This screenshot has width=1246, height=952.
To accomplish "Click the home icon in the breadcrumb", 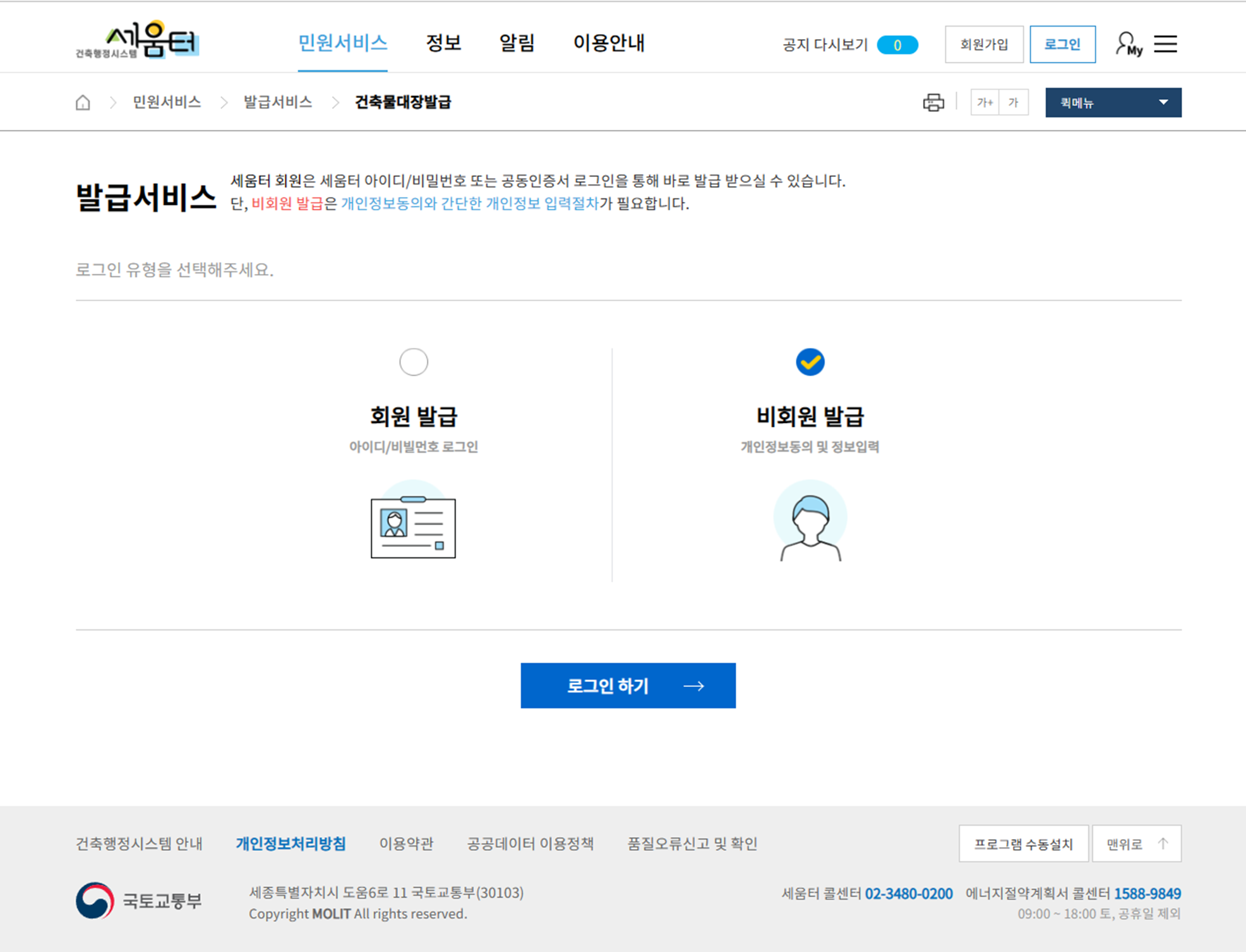I will [83, 102].
